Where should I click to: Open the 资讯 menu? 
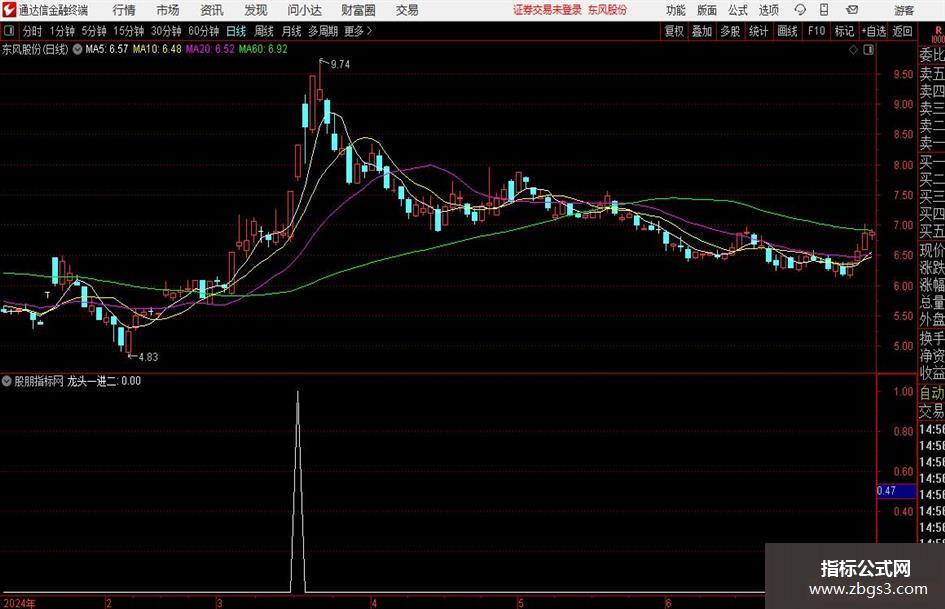point(212,10)
